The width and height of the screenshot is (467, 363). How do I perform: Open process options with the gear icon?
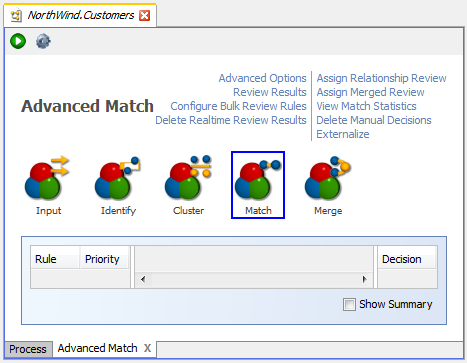(43, 41)
